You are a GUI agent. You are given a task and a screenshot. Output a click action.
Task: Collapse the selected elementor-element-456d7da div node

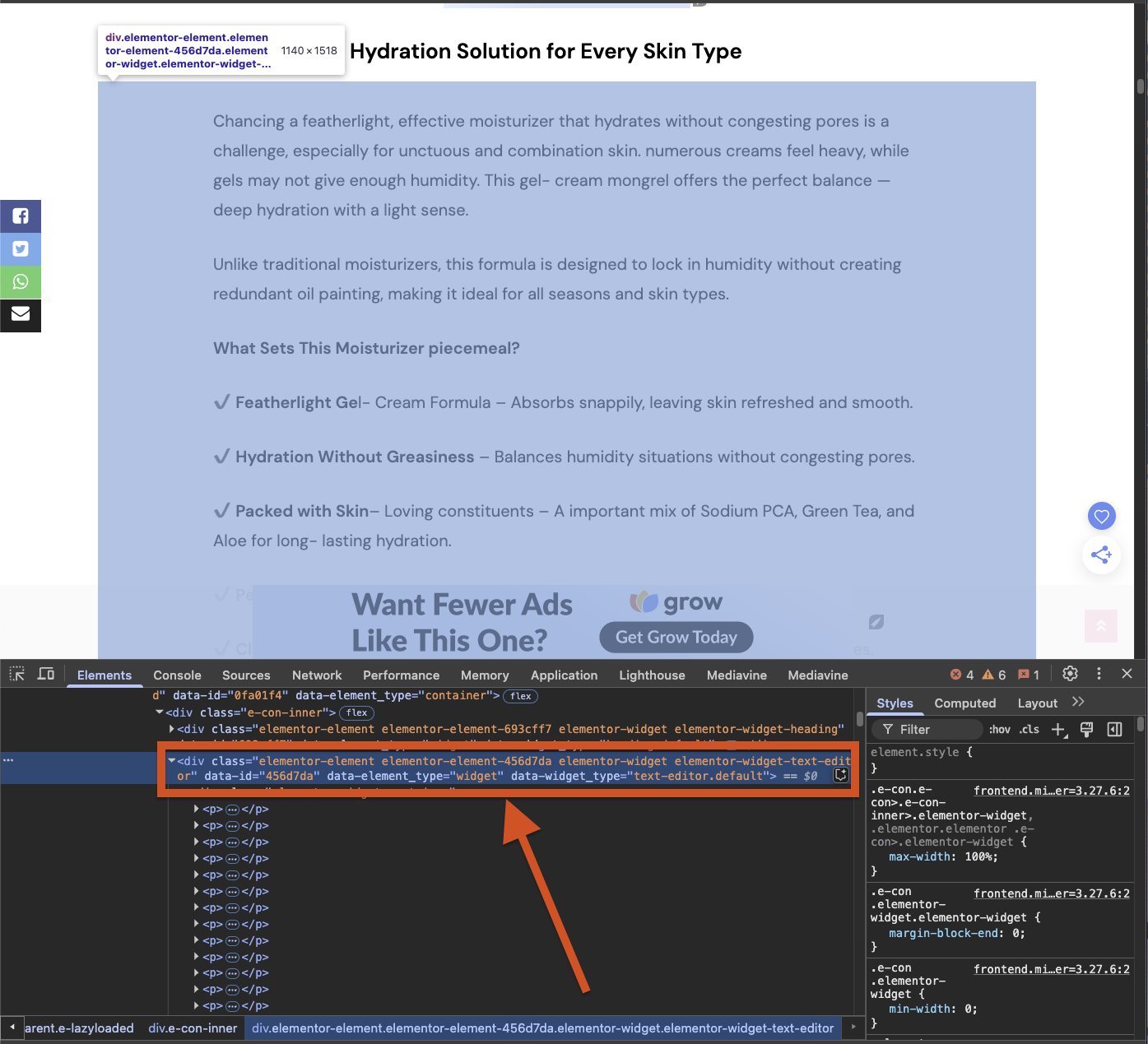pyautogui.click(x=172, y=761)
